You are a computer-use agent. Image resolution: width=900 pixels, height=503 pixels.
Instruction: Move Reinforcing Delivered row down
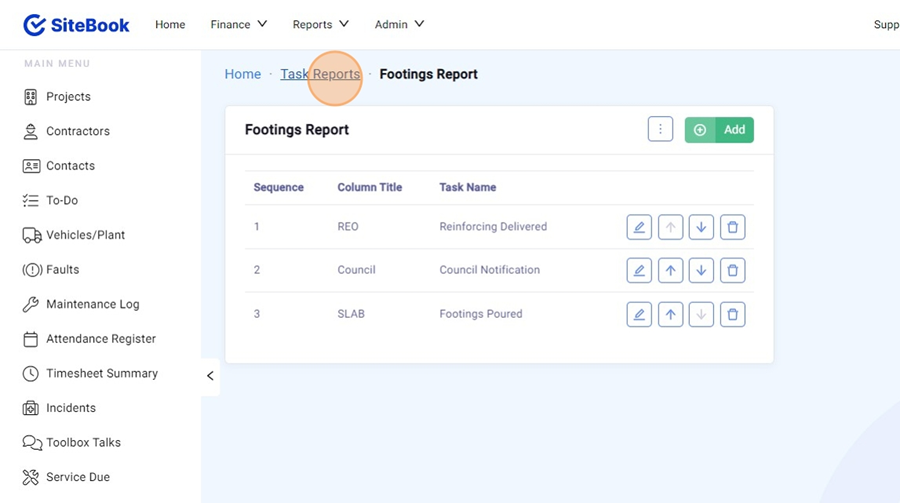pos(701,227)
